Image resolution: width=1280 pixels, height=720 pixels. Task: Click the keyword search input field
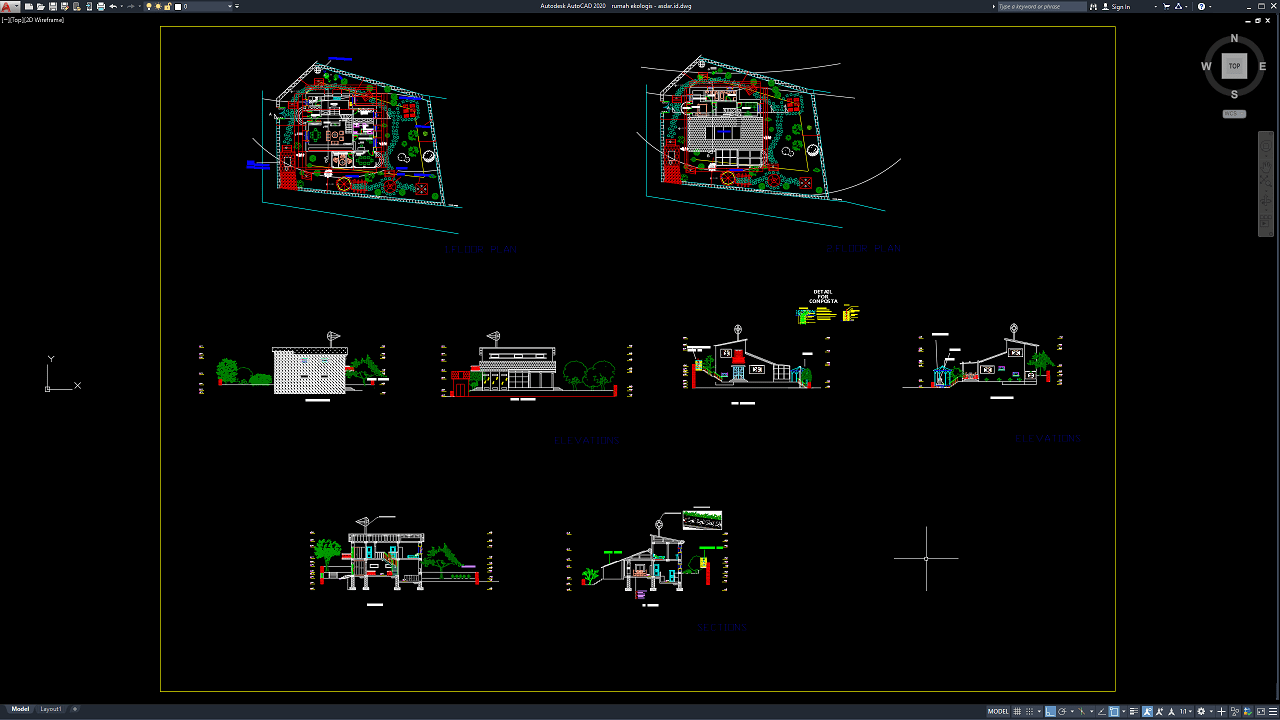coord(1041,6)
